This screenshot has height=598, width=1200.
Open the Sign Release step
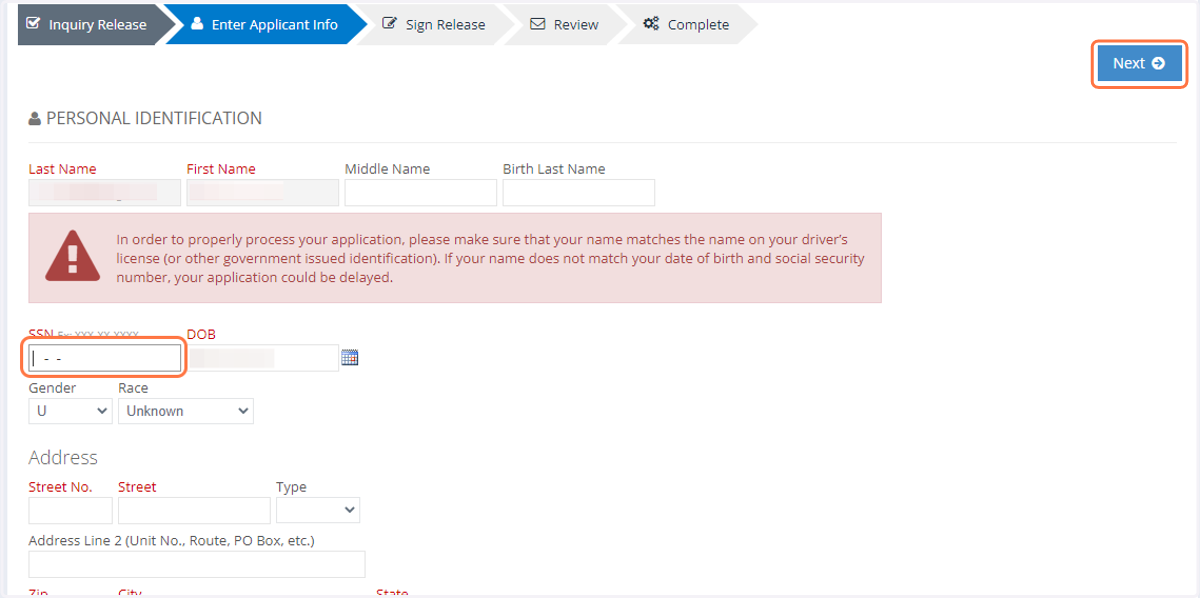pos(435,25)
